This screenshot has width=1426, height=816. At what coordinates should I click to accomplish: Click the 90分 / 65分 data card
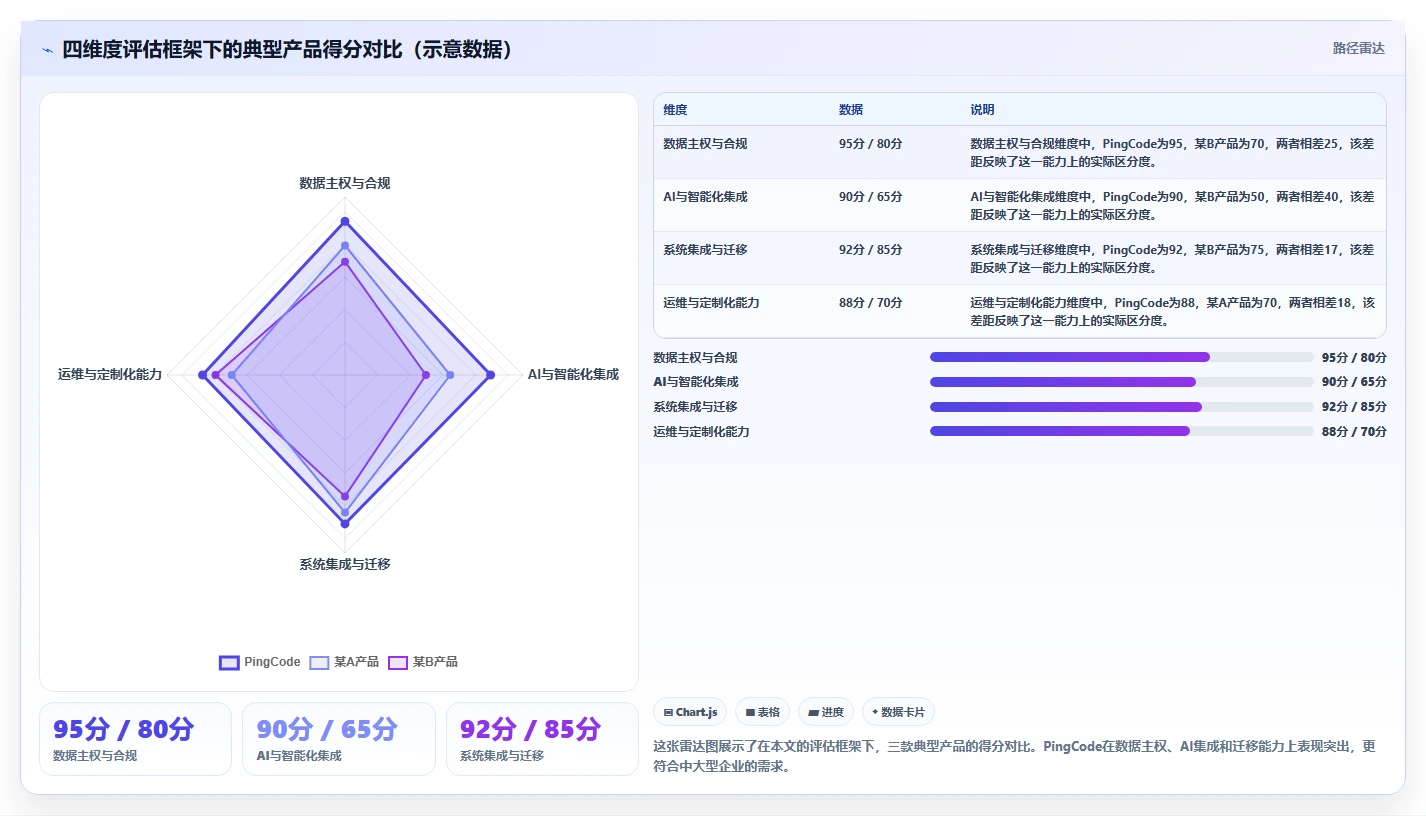(339, 739)
